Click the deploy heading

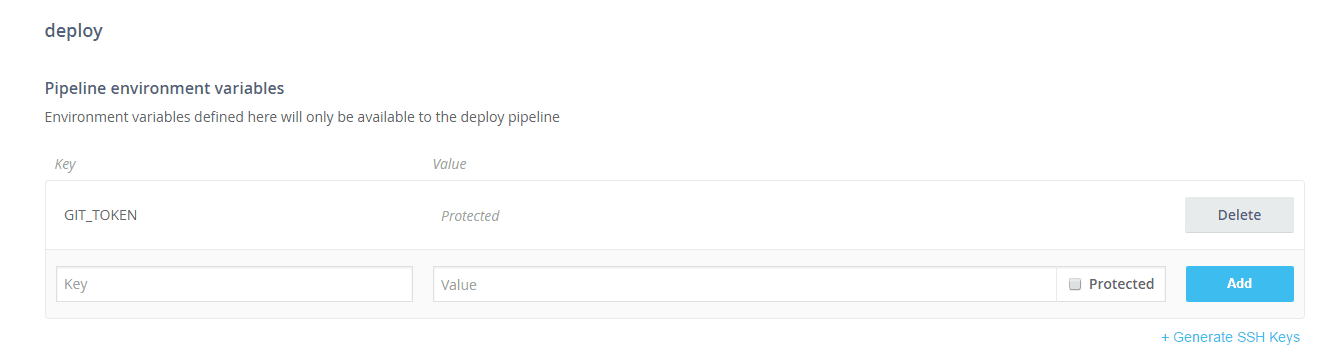tap(74, 31)
